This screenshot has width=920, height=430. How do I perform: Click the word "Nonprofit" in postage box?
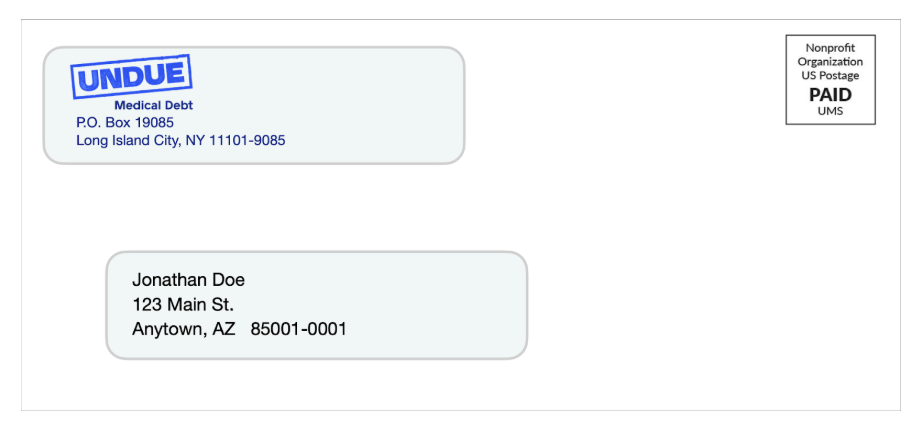[830, 48]
